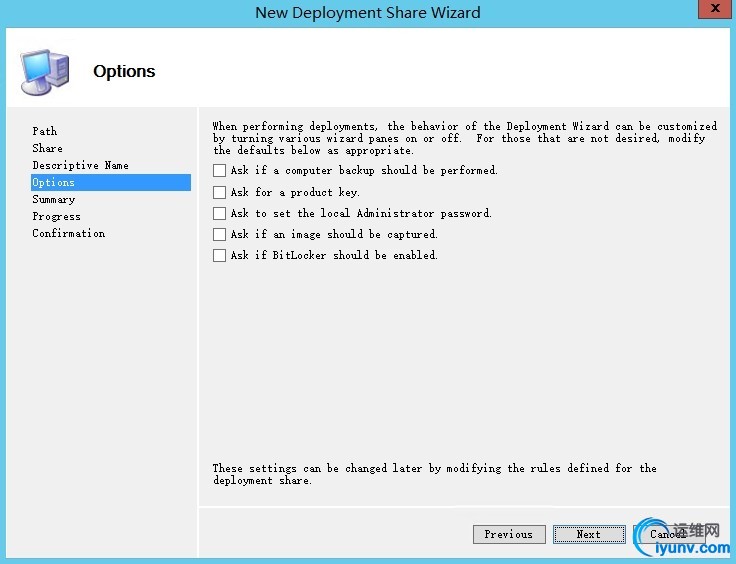
Task: Tick the product key prompt checkbox
Action: click(x=219, y=192)
